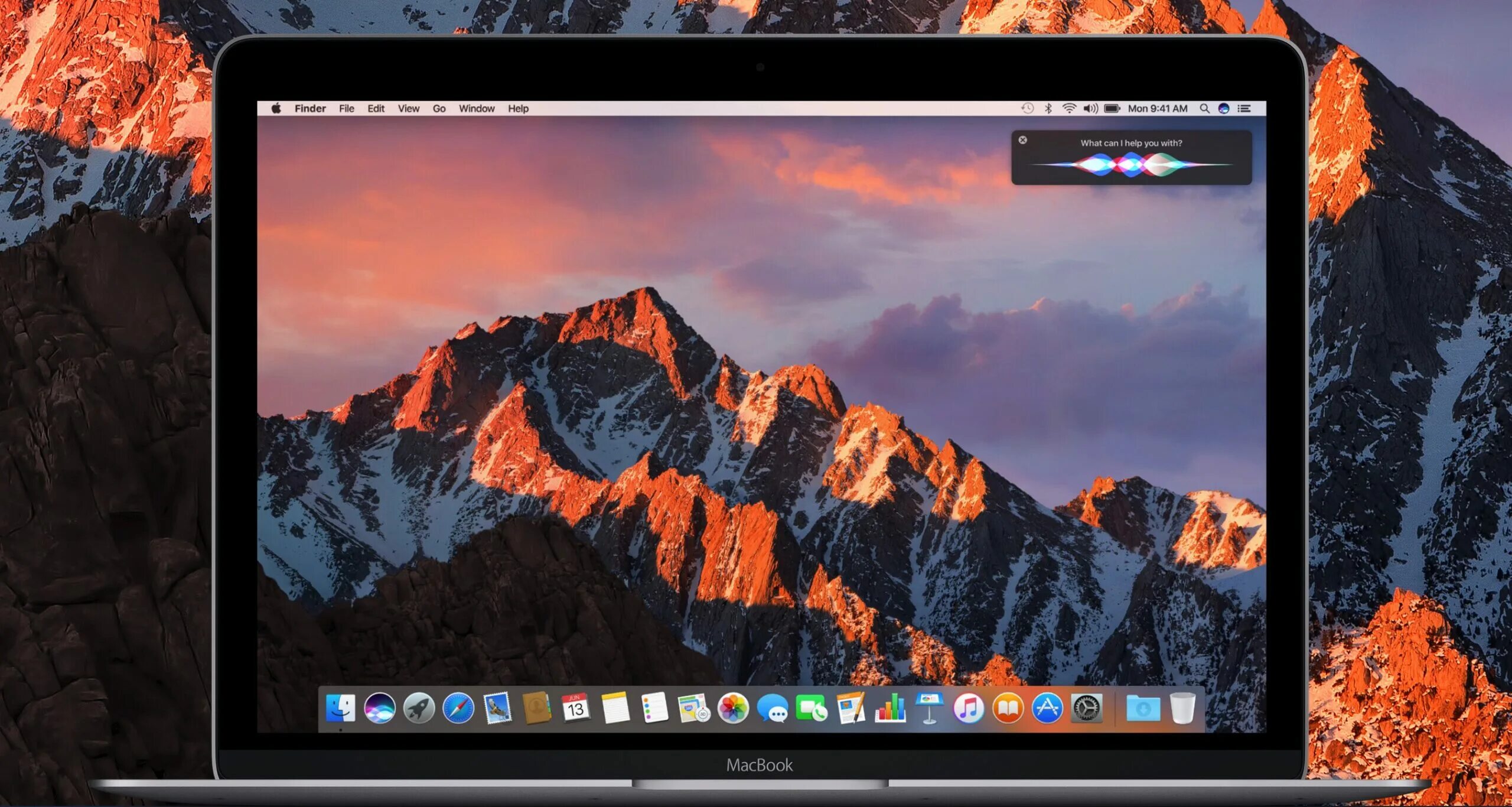Viewport: 1512px width, 807px height.
Task: Open the Launchpad rocket icon
Action: pyautogui.click(x=419, y=708)
